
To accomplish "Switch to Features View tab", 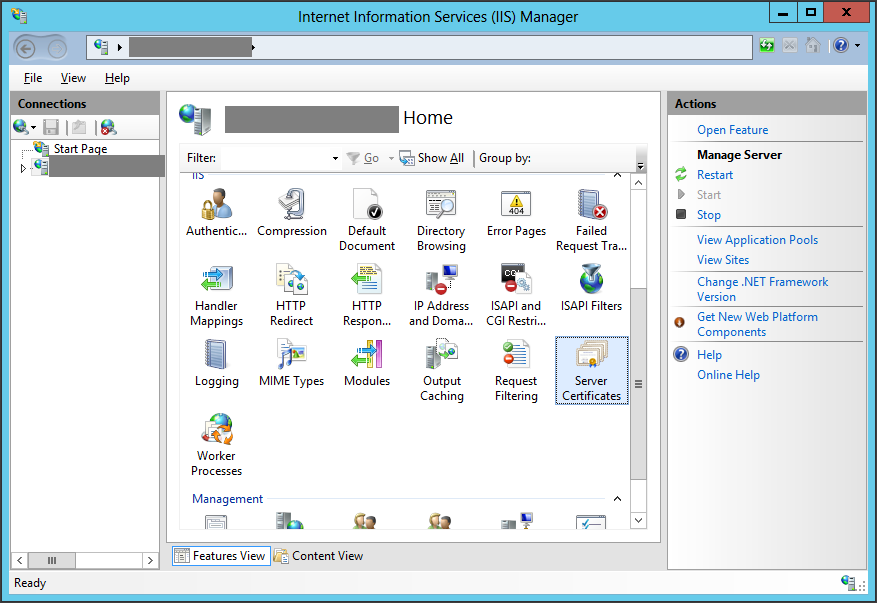I will click(x=221, y=556).
